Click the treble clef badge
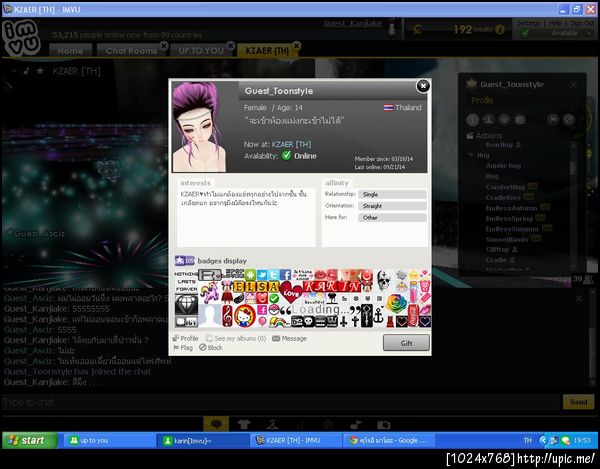Screen dimensions: 600x469 click(x=227, y=316)
